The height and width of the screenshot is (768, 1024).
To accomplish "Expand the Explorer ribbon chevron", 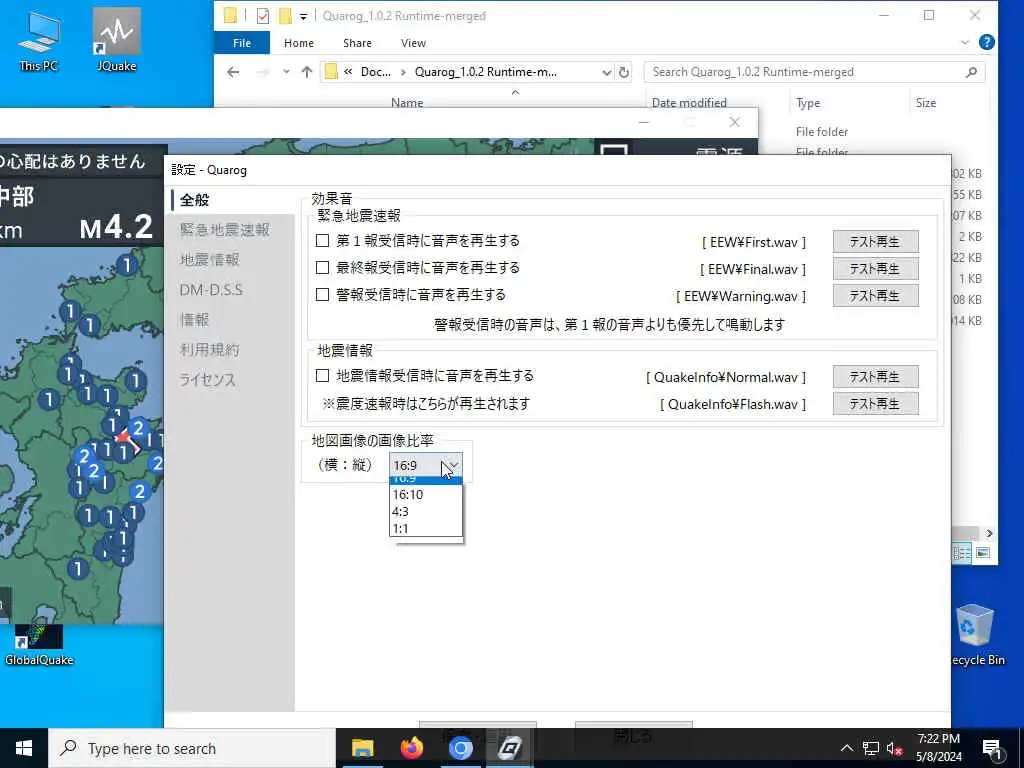I will [x=965, y=42].
